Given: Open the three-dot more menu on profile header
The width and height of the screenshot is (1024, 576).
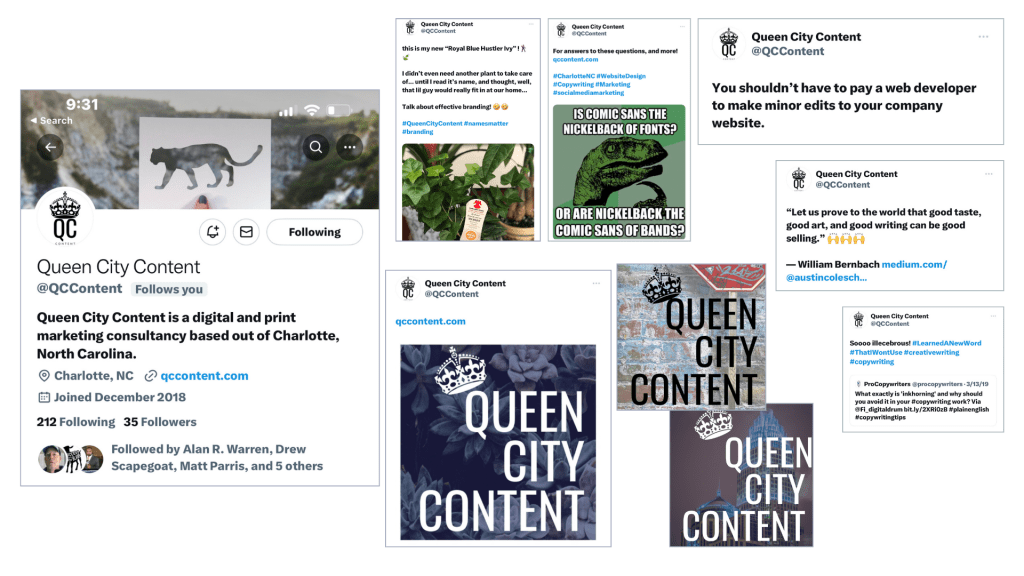Looking at the screenshot, I should coord(349,147).
